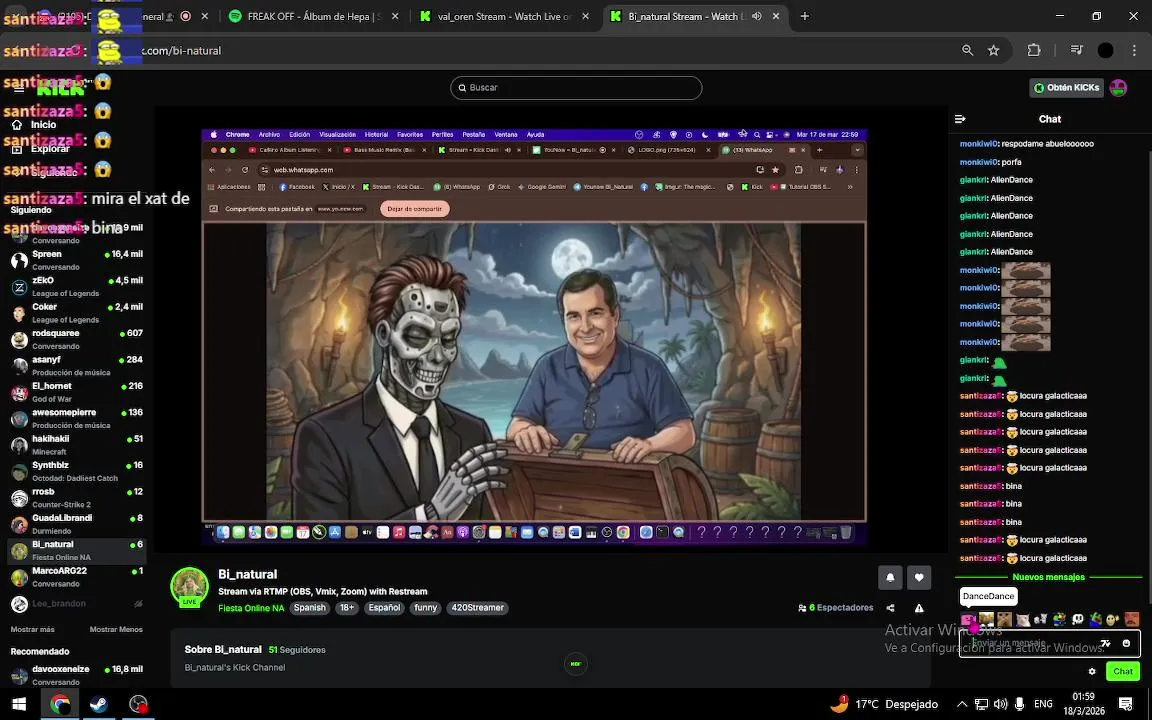Open MarcoARG22 channel in sidebar

77,577
